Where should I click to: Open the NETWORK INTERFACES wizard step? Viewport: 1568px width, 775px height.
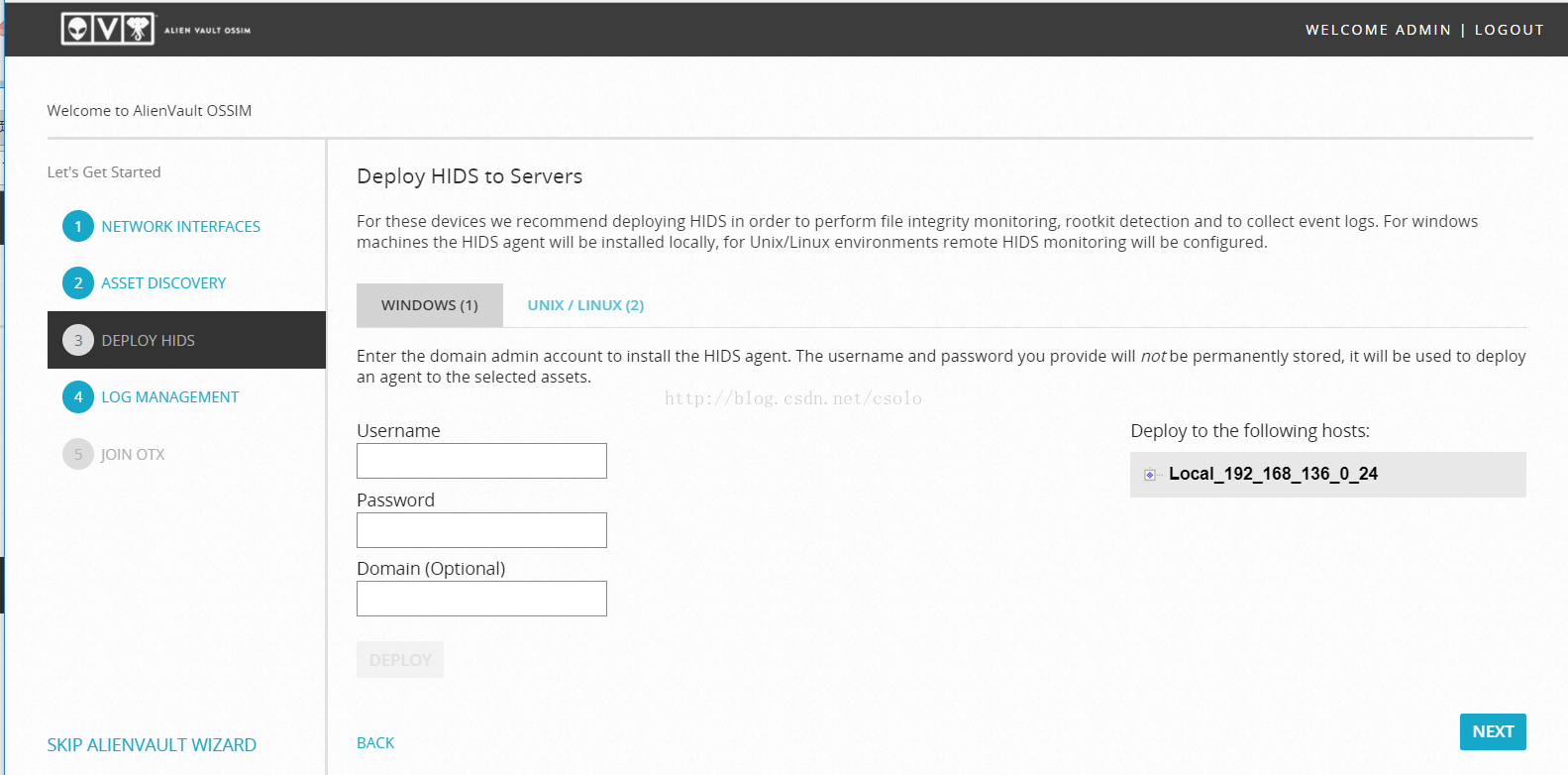pos(180,226)
